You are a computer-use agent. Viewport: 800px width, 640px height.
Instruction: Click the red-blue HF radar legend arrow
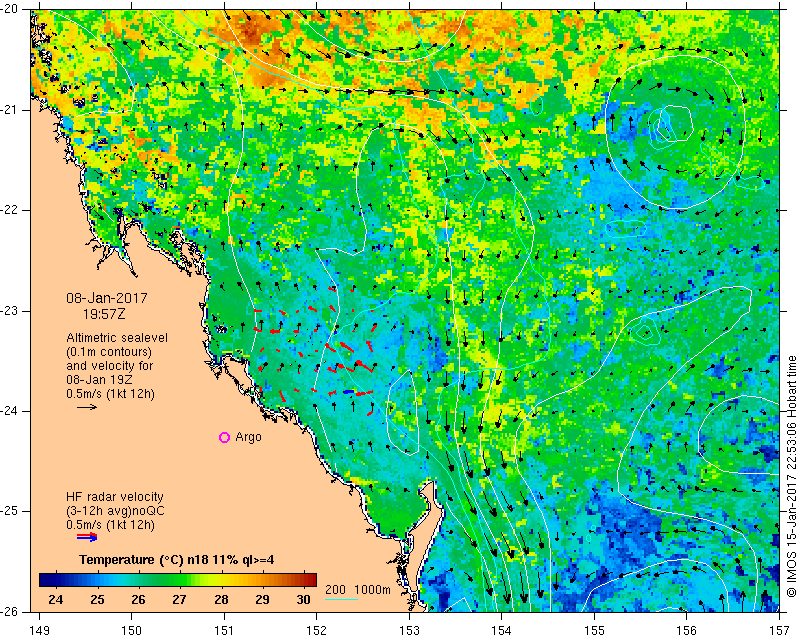87,536
